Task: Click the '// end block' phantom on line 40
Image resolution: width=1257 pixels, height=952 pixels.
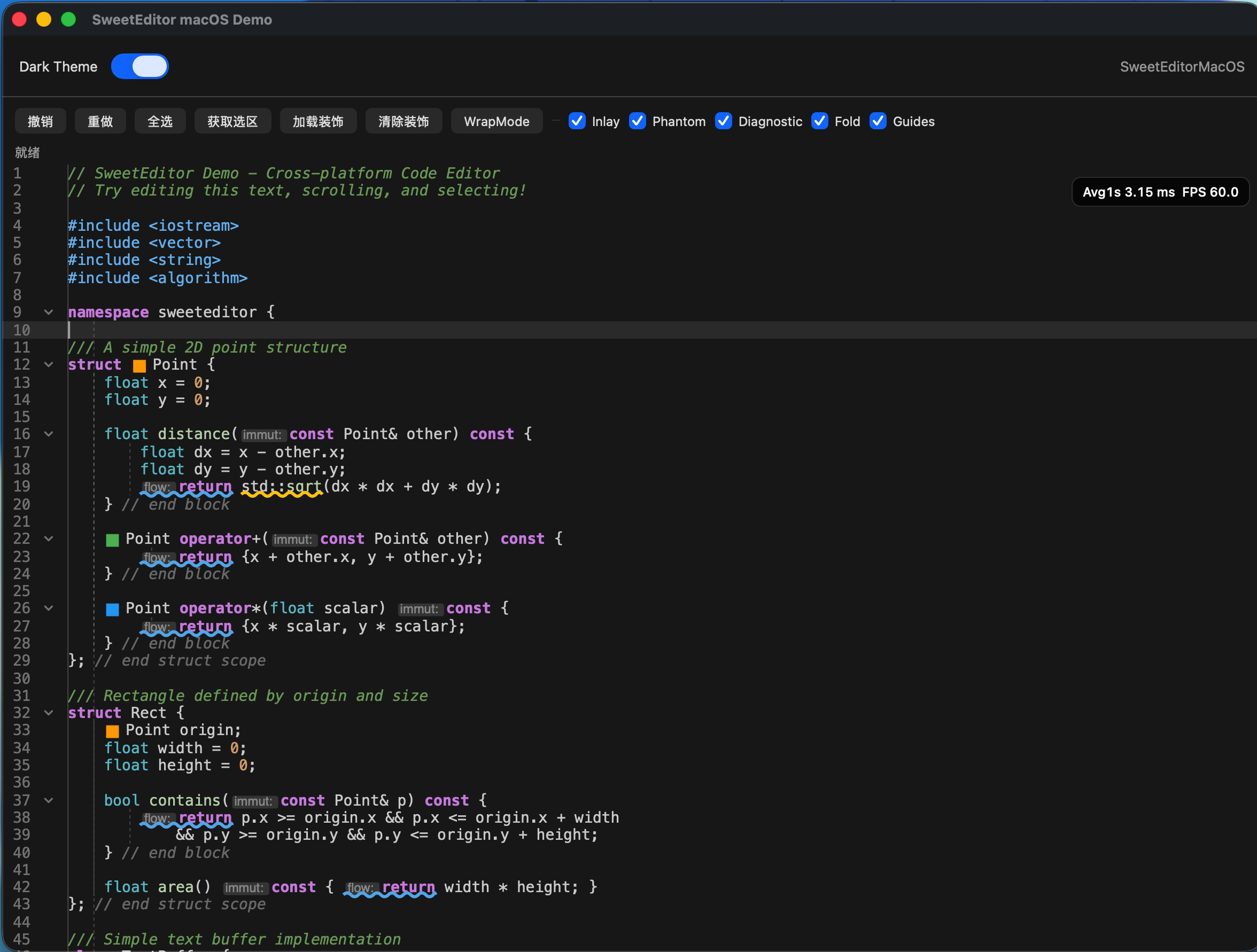Action: click(x=176, y=853)
